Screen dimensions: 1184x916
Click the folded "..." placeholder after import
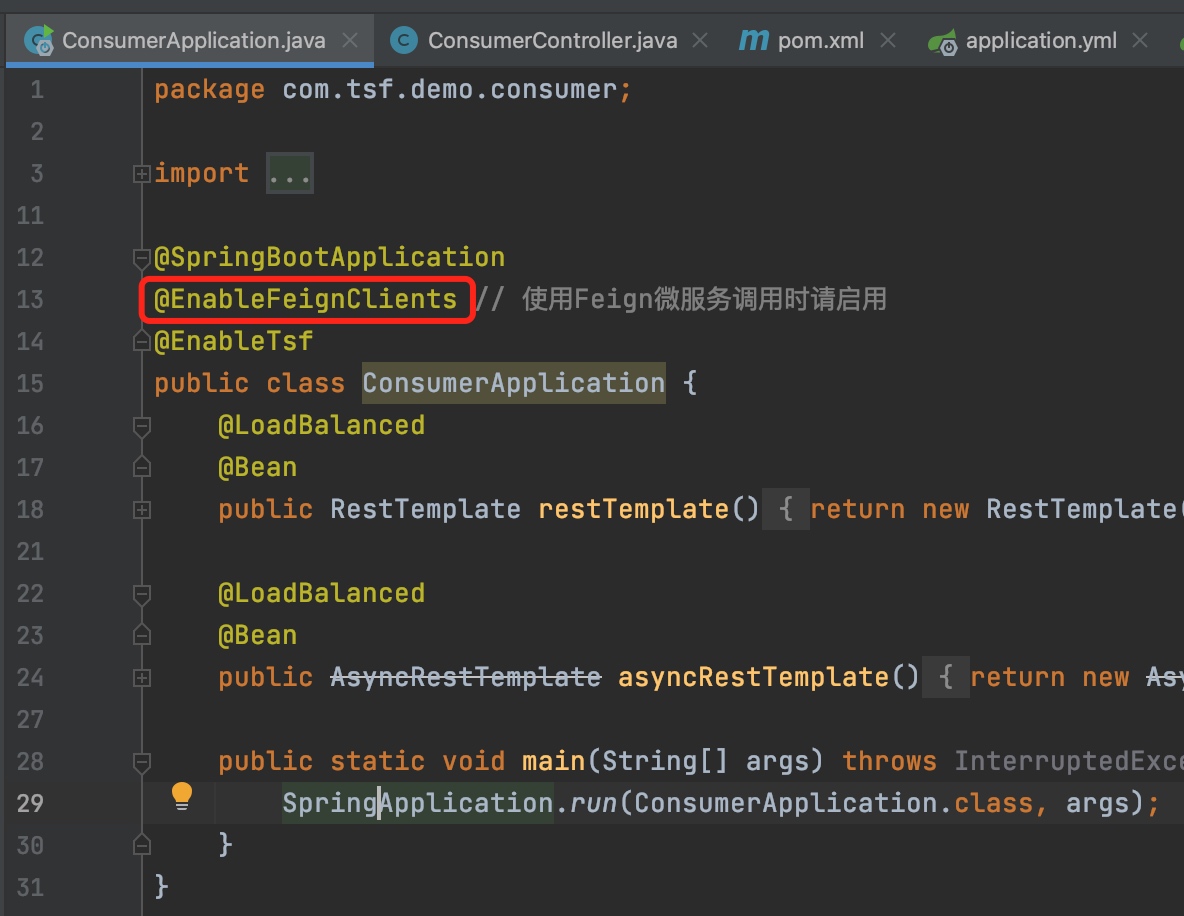tap(290, 174)
